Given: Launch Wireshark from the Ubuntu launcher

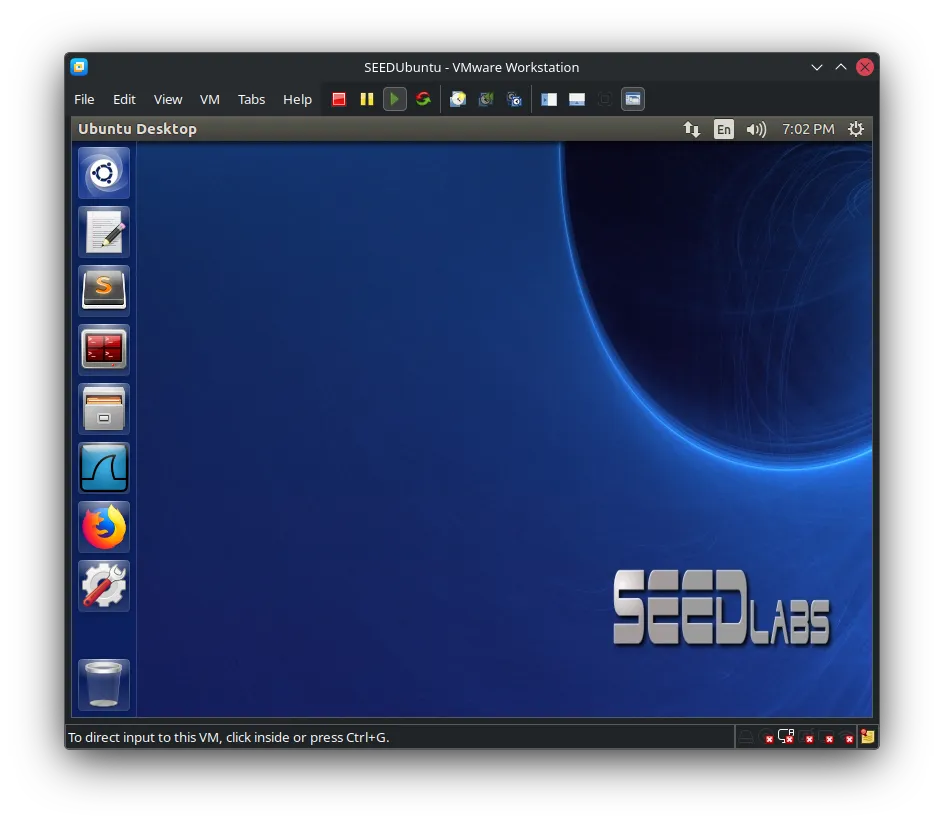Looking at the screenshot, I should click(x=104, y=468).
